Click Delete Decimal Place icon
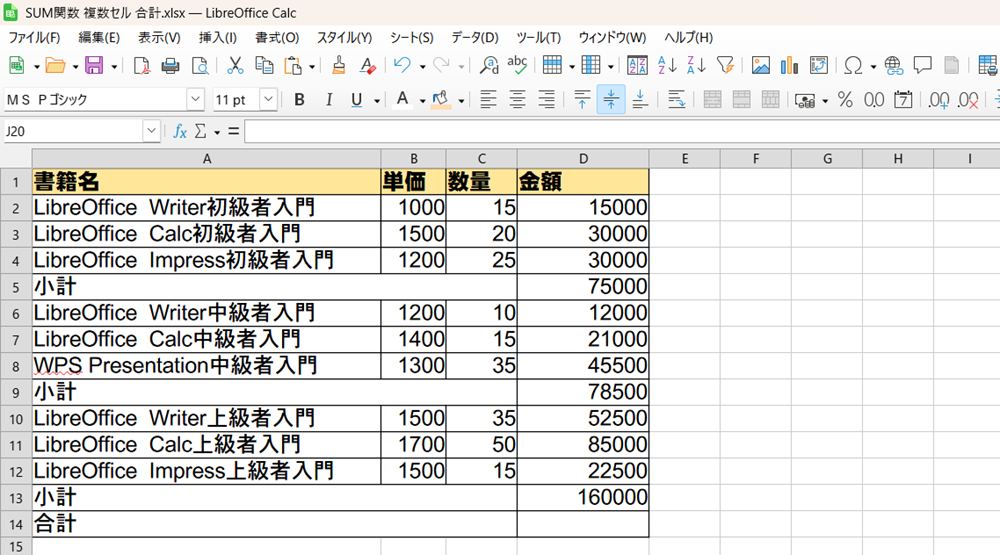This screenshot has height=555, width=1000. pos(968,100)
